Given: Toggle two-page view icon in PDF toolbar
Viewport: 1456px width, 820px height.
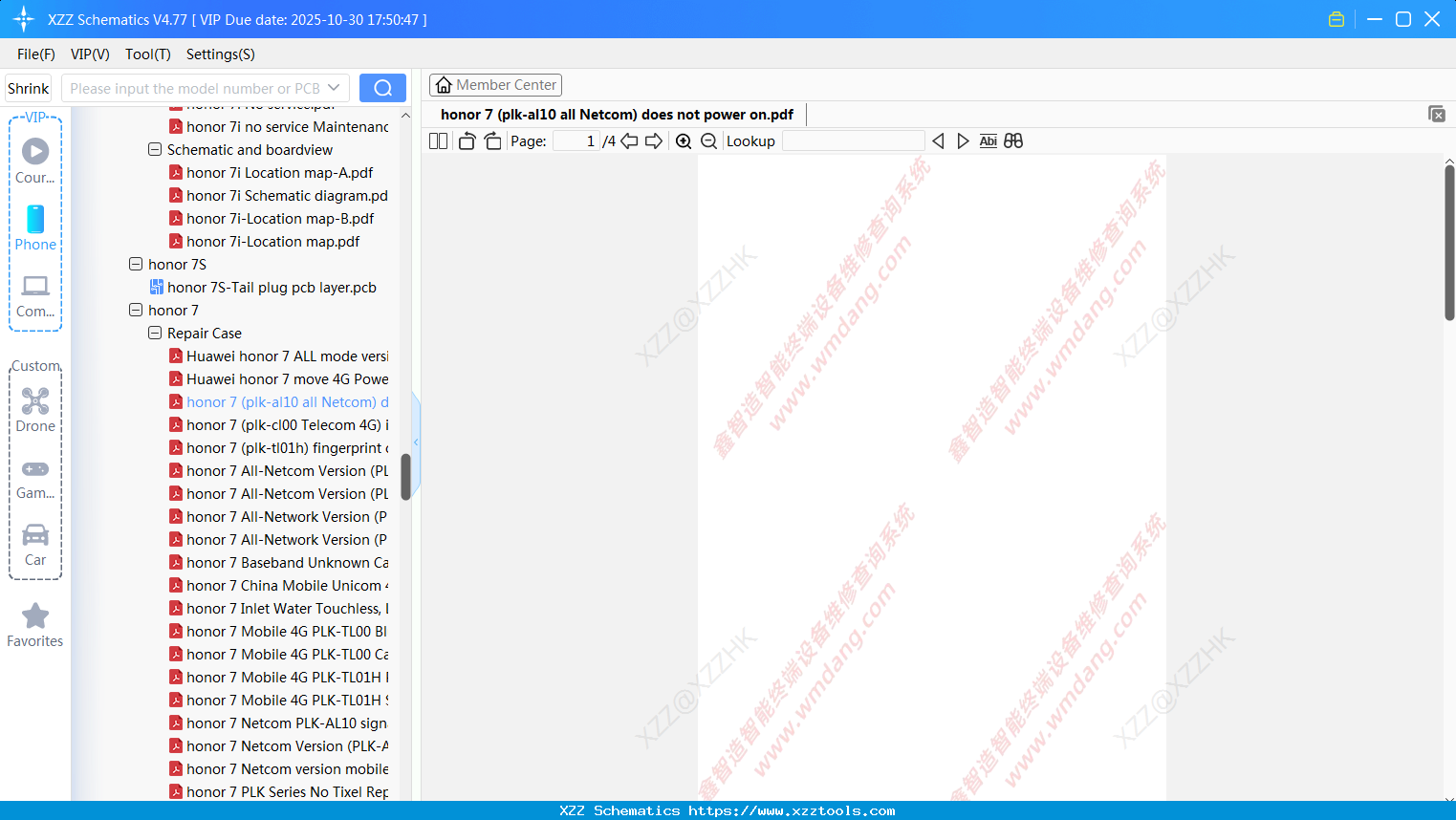Looking at the screenshot, I should tap(438, 140).
